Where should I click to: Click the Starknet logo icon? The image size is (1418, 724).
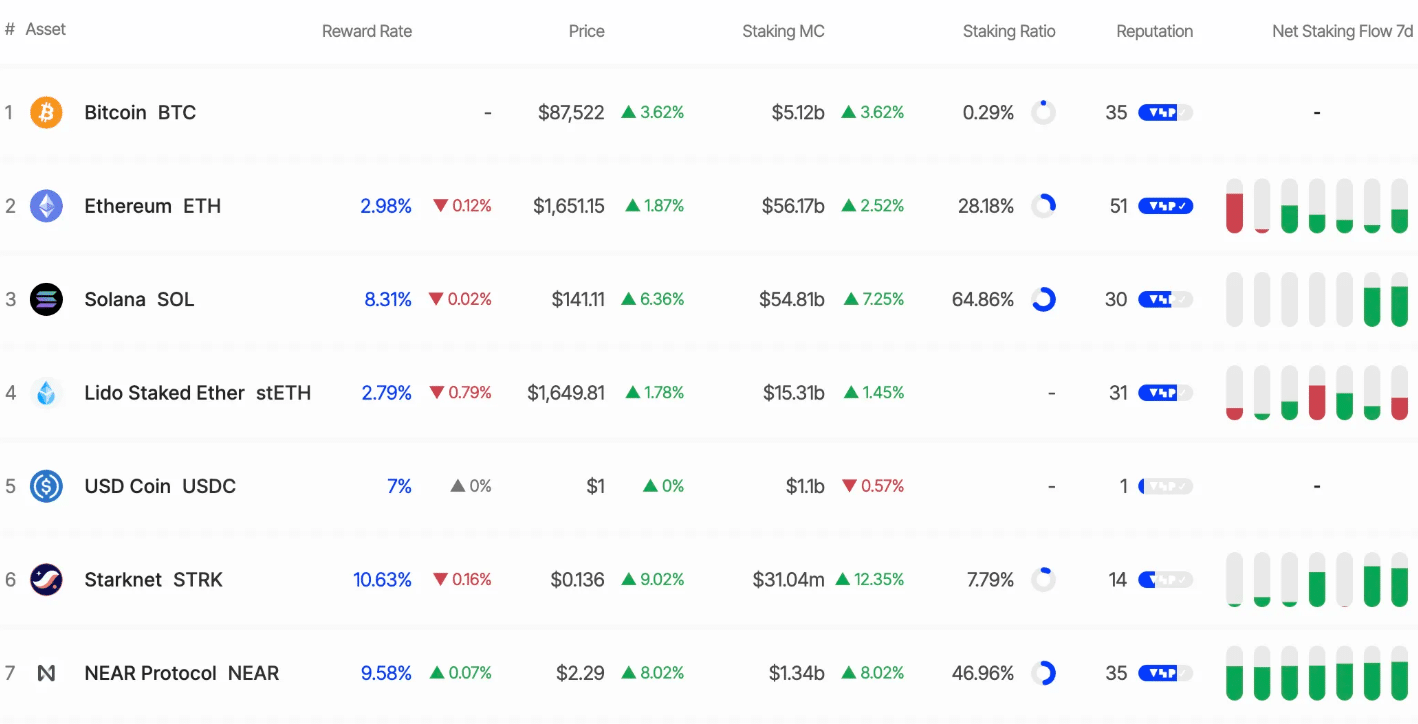46,580
